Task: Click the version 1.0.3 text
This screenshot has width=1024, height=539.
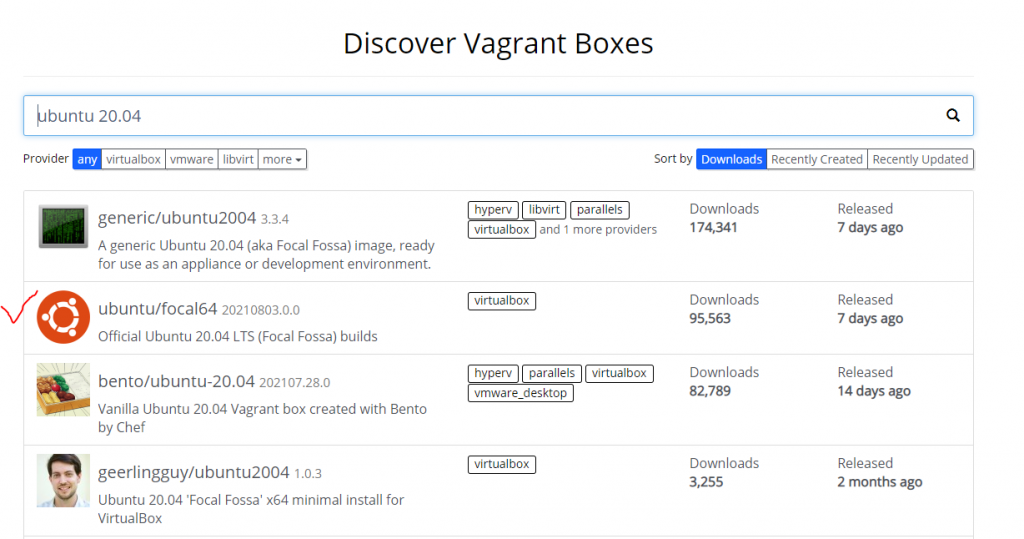Action: click(308, 473)
